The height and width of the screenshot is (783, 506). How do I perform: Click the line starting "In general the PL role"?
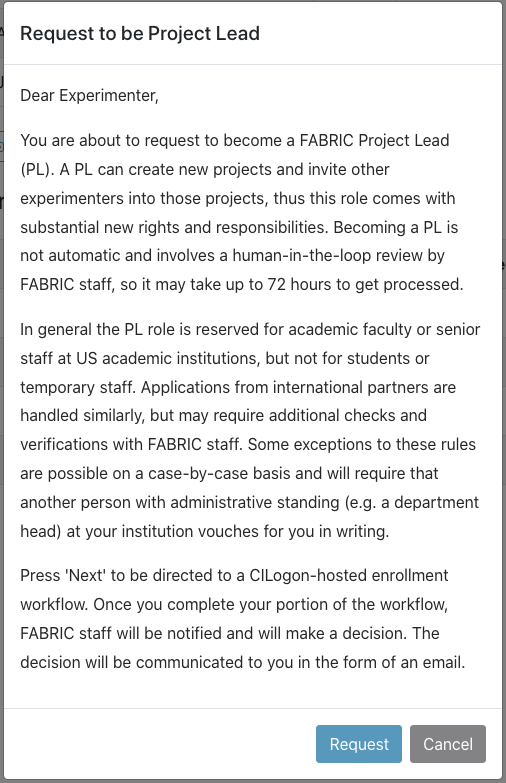pos(250,330)
